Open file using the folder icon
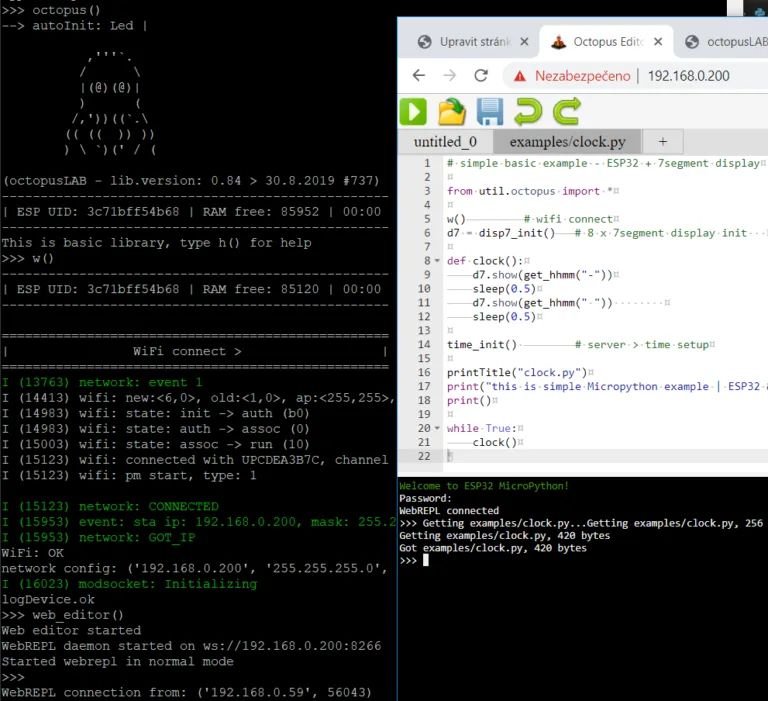 click(x=451, y=112)
